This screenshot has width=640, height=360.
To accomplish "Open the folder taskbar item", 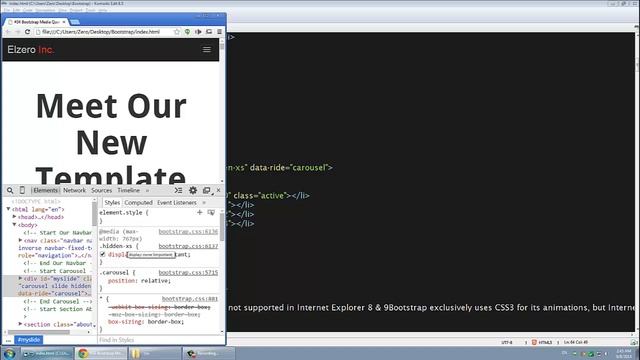I will [x=155, y=353].
